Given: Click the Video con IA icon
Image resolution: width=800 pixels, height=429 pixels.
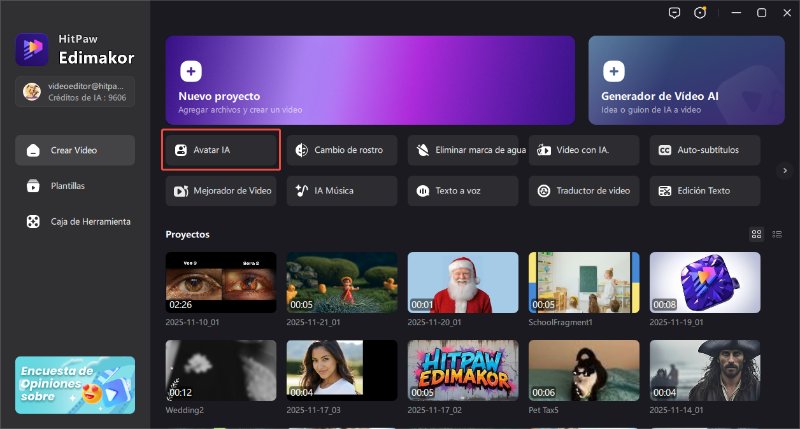Looking at the screenshot, I should [x=544, y=150].
